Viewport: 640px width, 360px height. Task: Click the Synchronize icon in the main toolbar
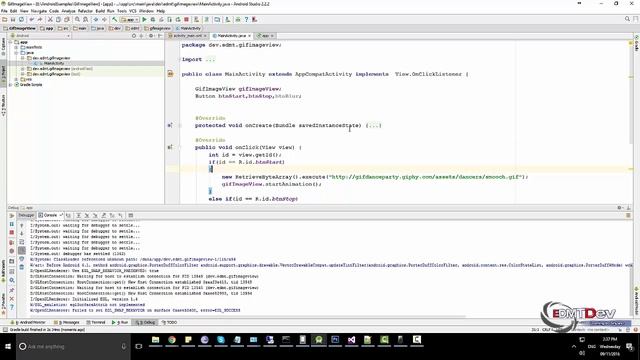[x=21, y=20]
